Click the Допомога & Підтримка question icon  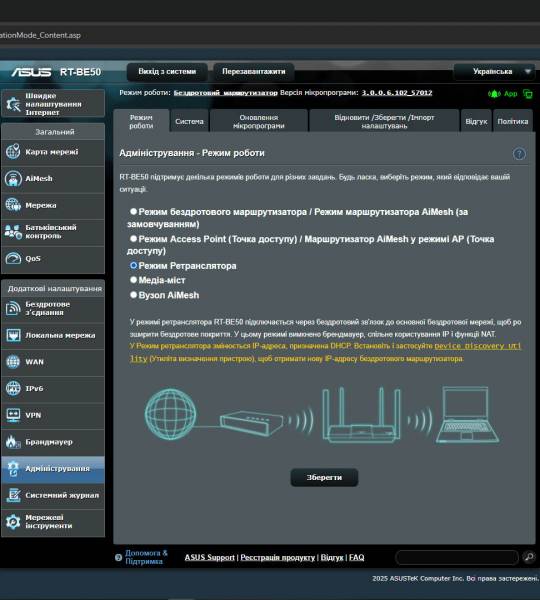pyautogui.click(x=119, y=558)
